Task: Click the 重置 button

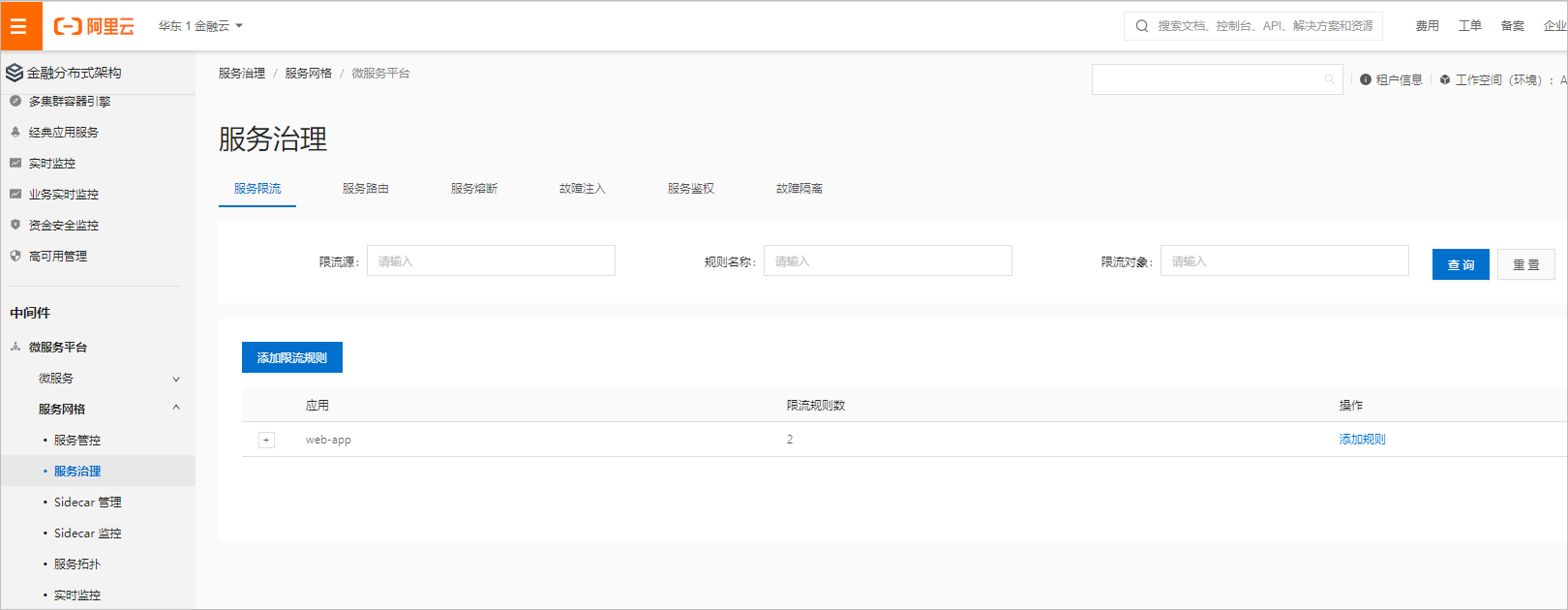Action: (1526, 264)
